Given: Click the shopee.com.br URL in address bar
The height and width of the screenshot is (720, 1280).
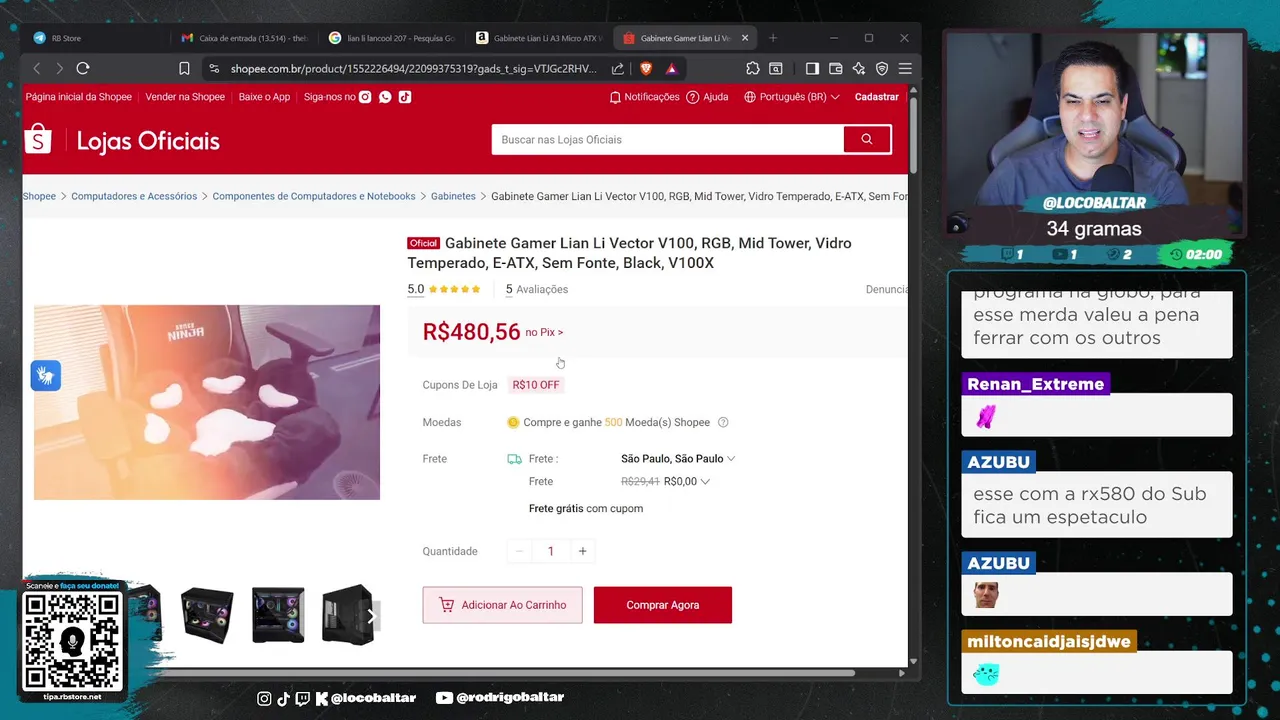Looking at the screenshot, I should pos(413,69).
